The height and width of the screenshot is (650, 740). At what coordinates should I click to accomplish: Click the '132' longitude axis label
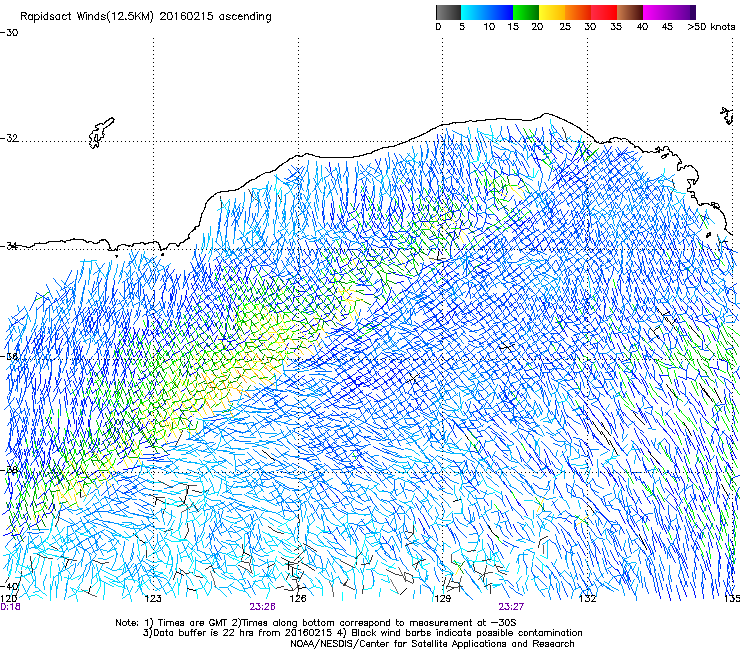tap(587, 599)
